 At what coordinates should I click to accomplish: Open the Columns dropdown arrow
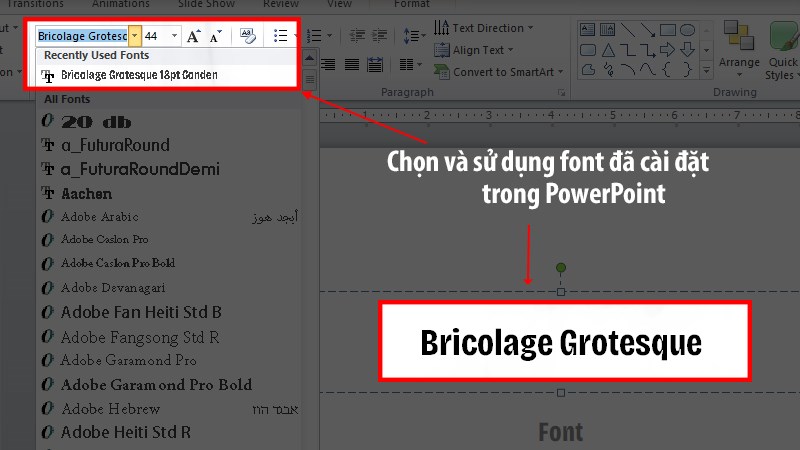[419, 64]
